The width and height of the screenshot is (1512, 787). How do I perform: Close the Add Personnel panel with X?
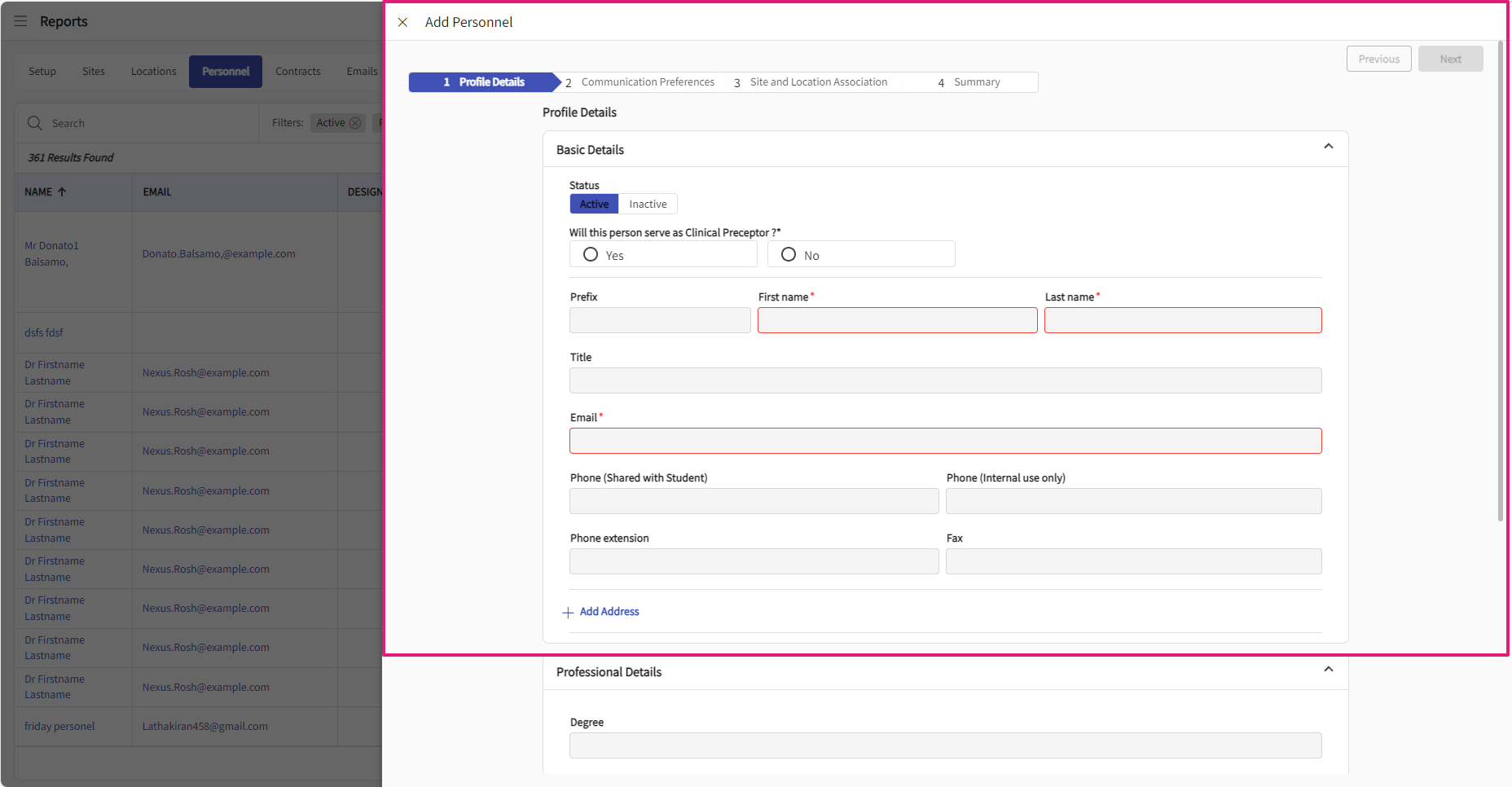[x=402, y=22]
